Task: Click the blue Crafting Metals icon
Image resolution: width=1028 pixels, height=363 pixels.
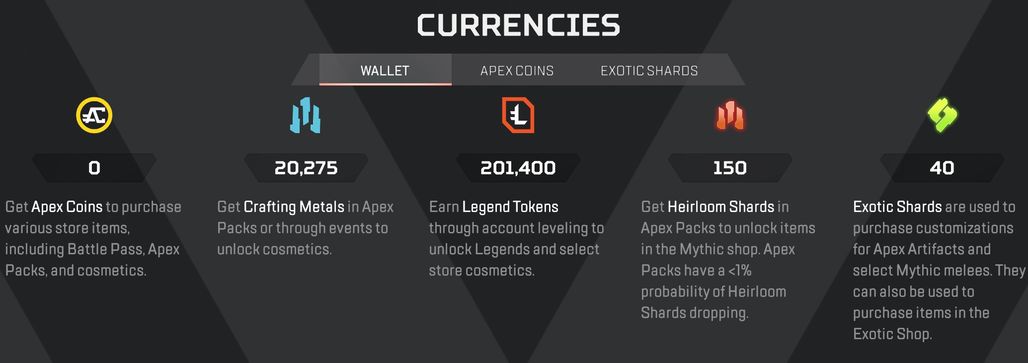Action: coord(306,116)
